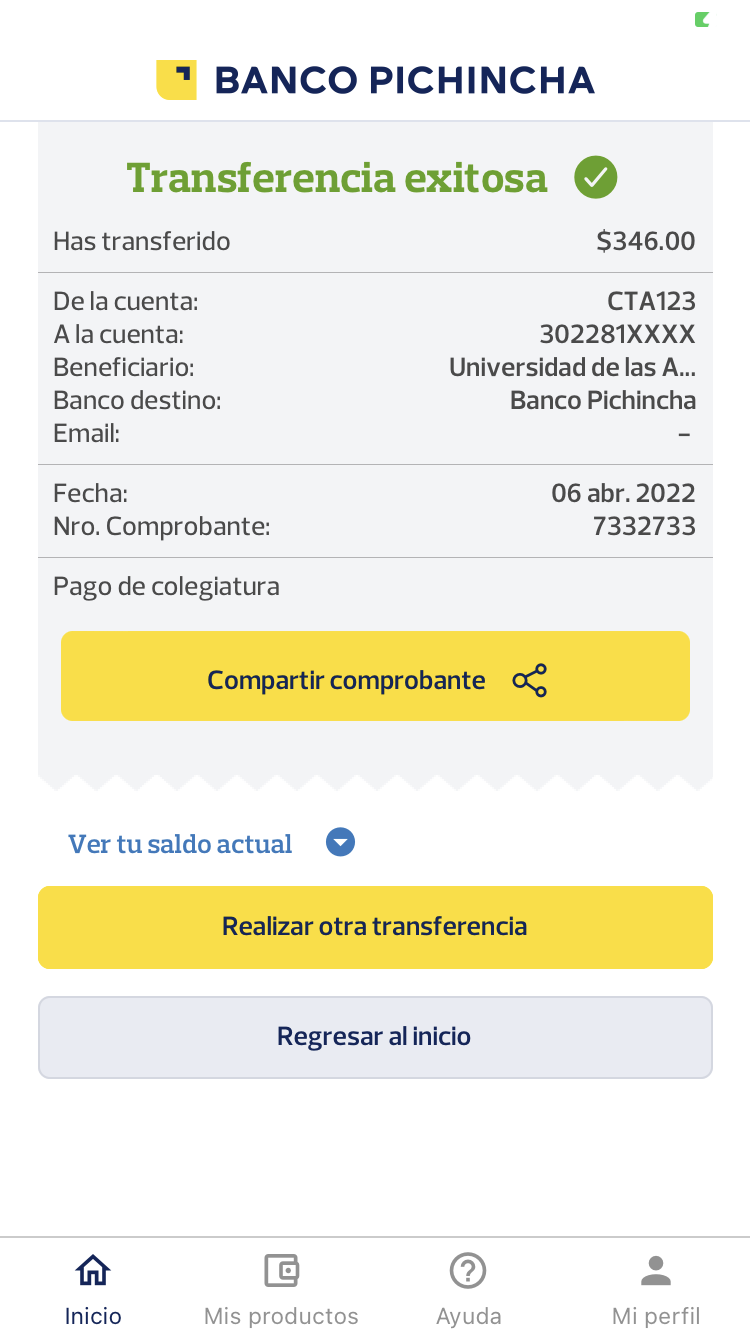Go to the Ayuda tab label
This screenshot has height=1334, width=750.
click(x=468, y=1316)
